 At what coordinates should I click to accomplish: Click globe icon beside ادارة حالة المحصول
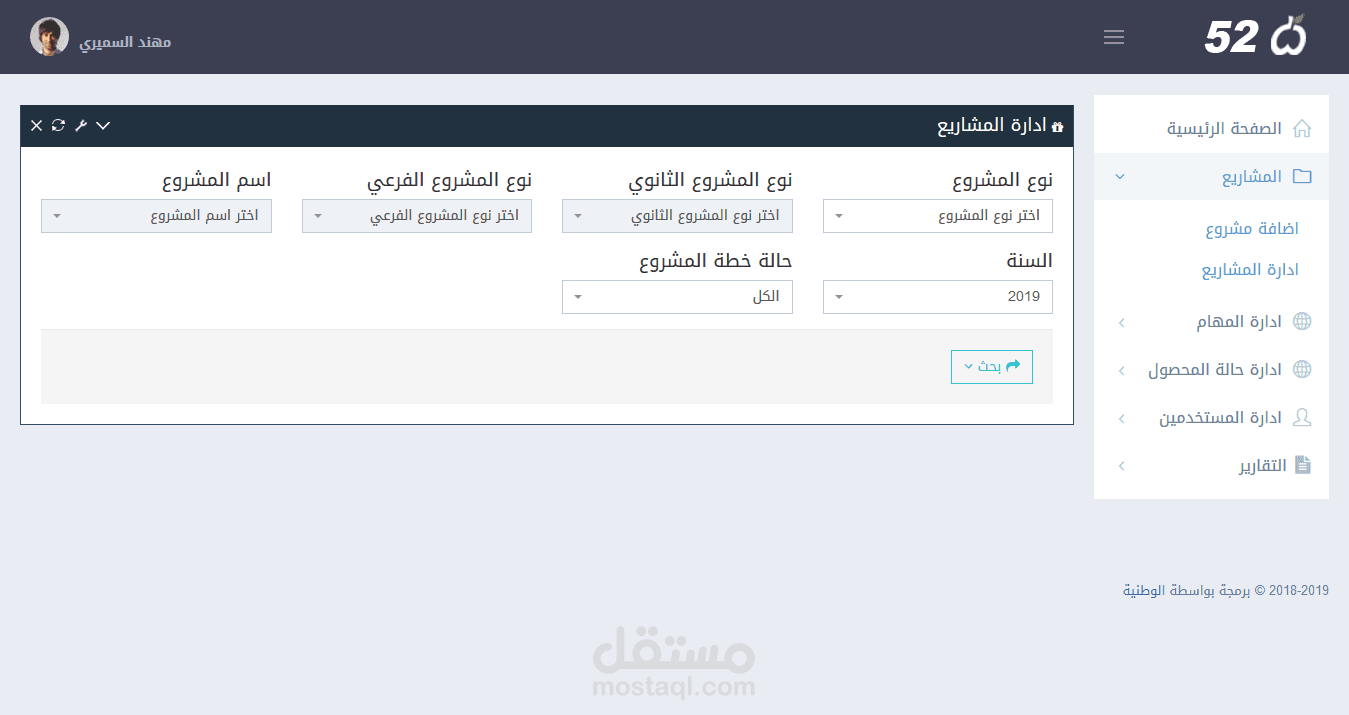1302,369
